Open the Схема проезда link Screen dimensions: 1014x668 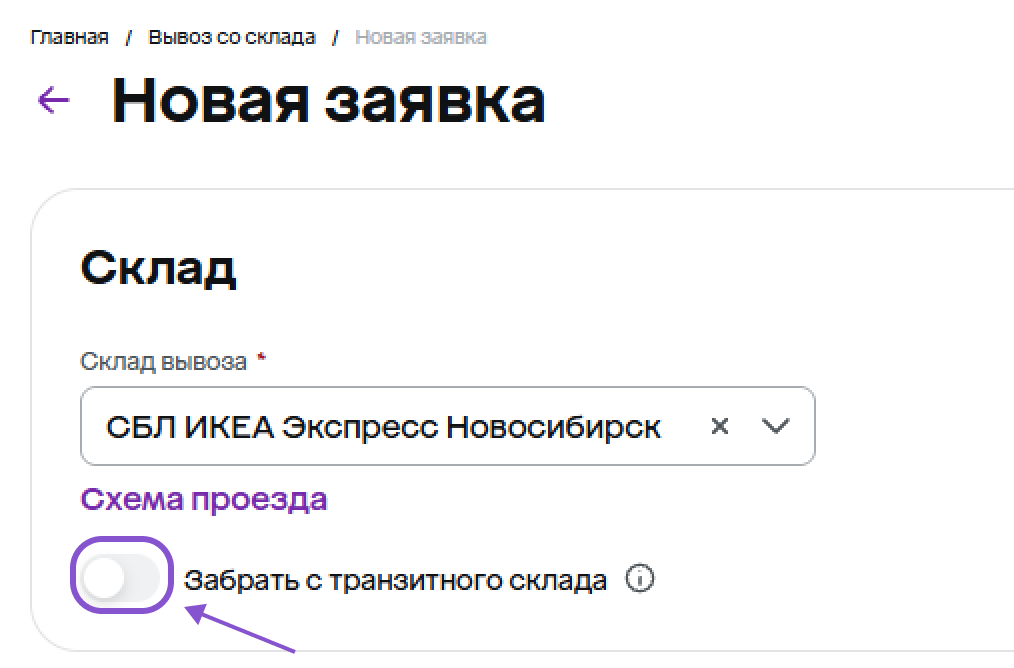pos(204,499)
